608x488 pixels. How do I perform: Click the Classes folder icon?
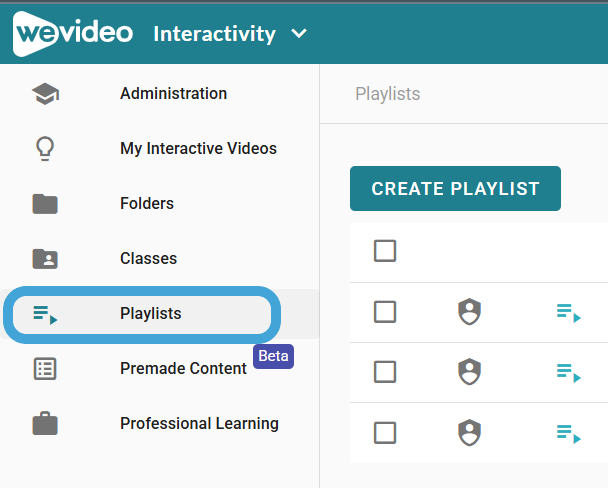click(x=45, y=259)
